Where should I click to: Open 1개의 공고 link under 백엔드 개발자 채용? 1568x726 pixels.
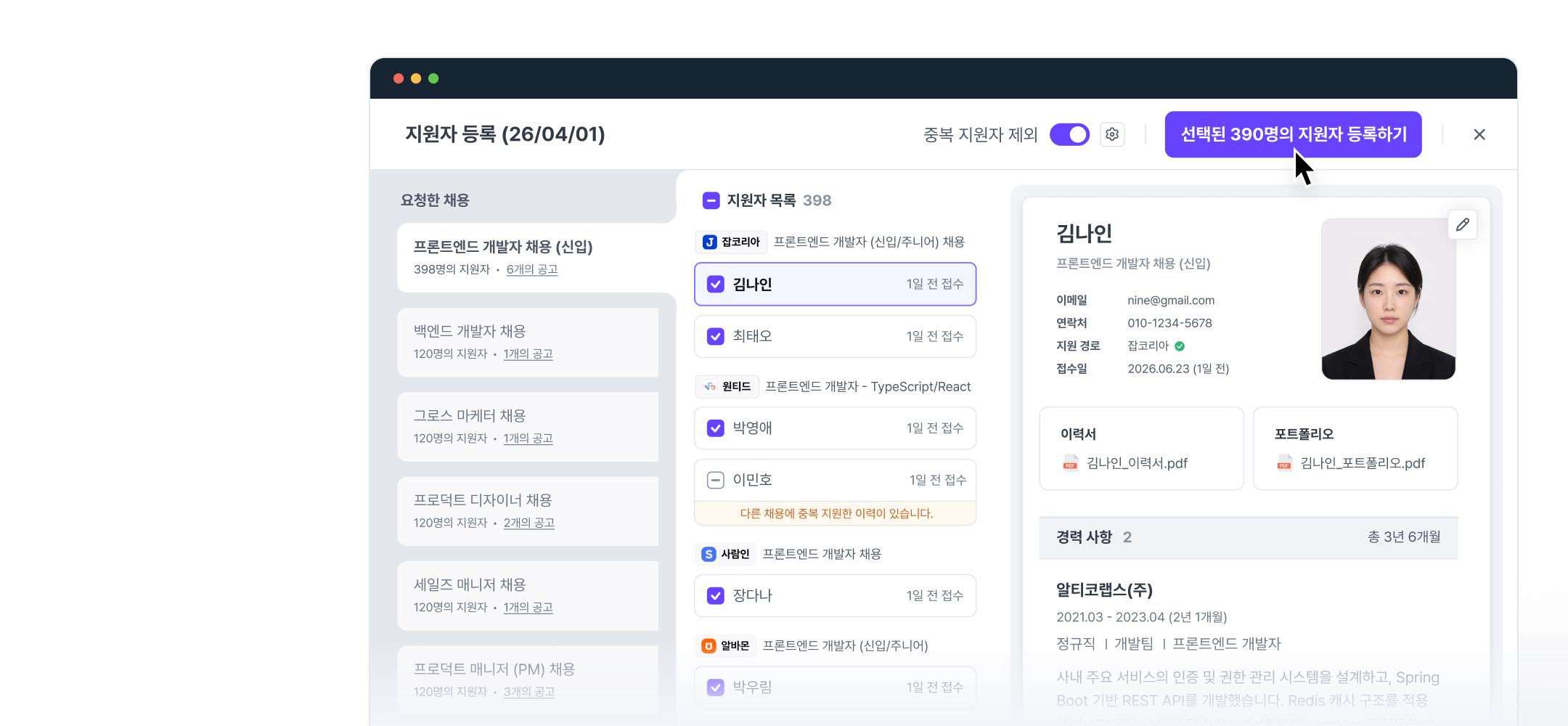point(528,354)
